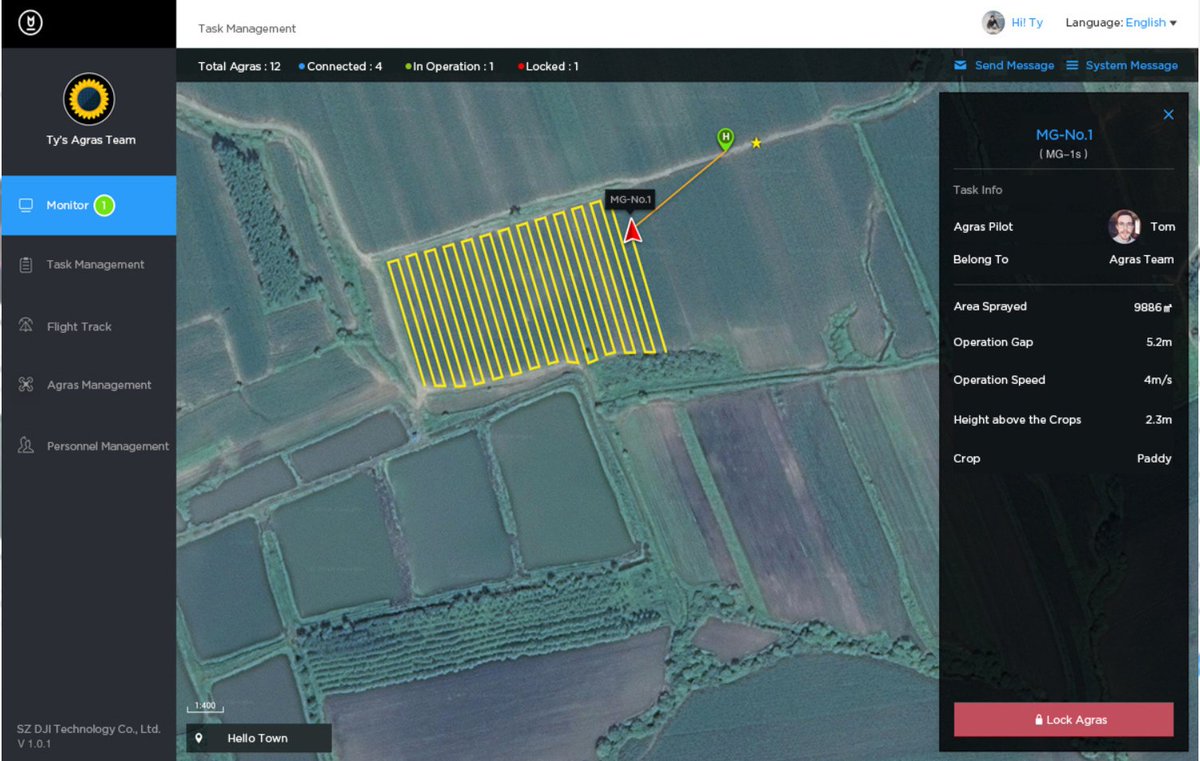
Task: Close the MG-No.1 info panel
Action: (1168, 115)
